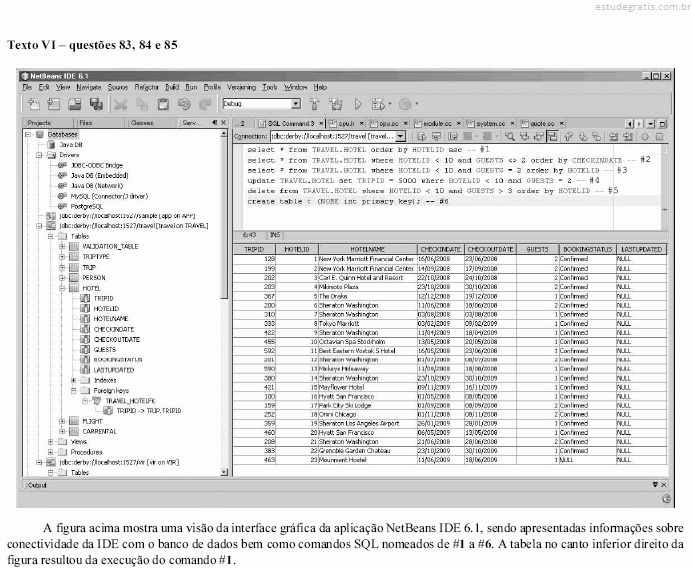The image size is (692, 568).
Task: Click the Find Selection magnifier icon
Action: [x=510, y=137]
